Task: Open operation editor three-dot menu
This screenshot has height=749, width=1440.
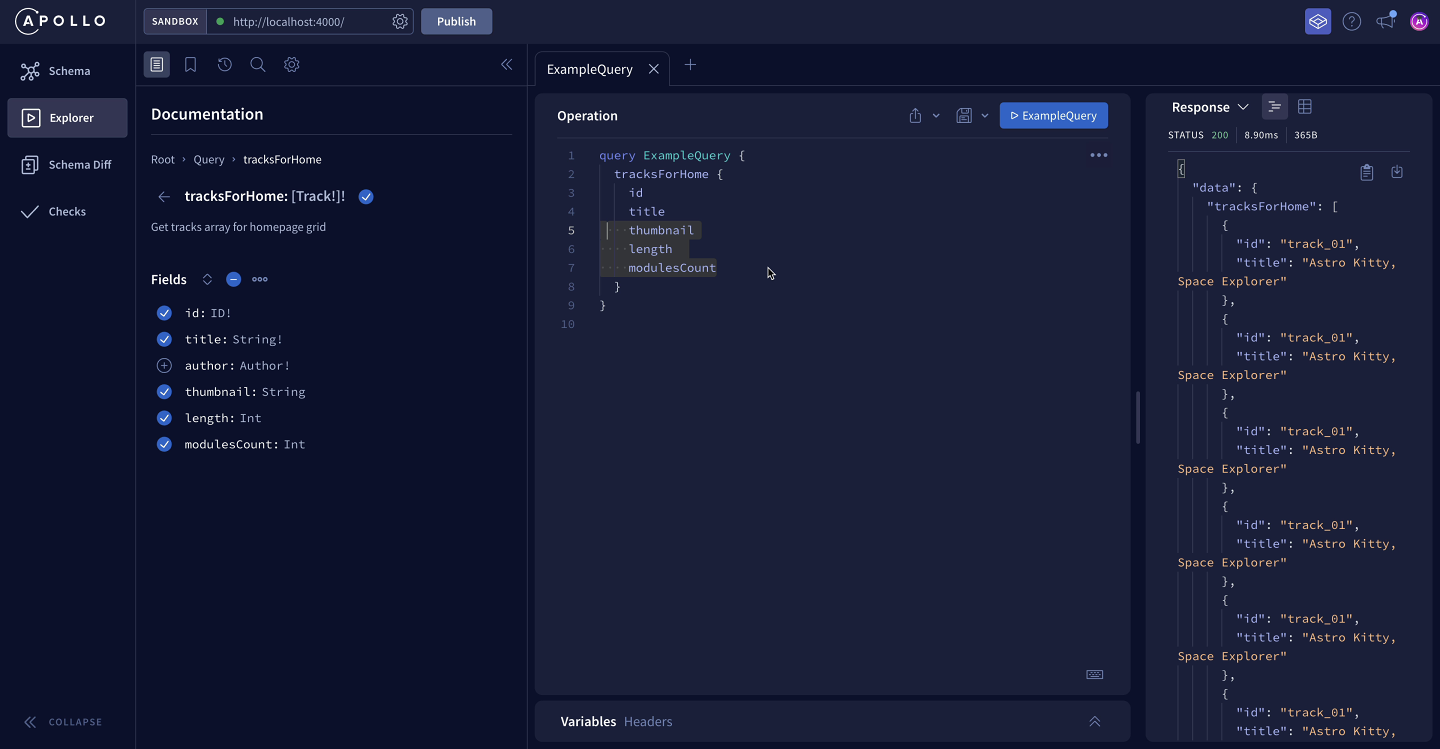Action: point(1099,155)
